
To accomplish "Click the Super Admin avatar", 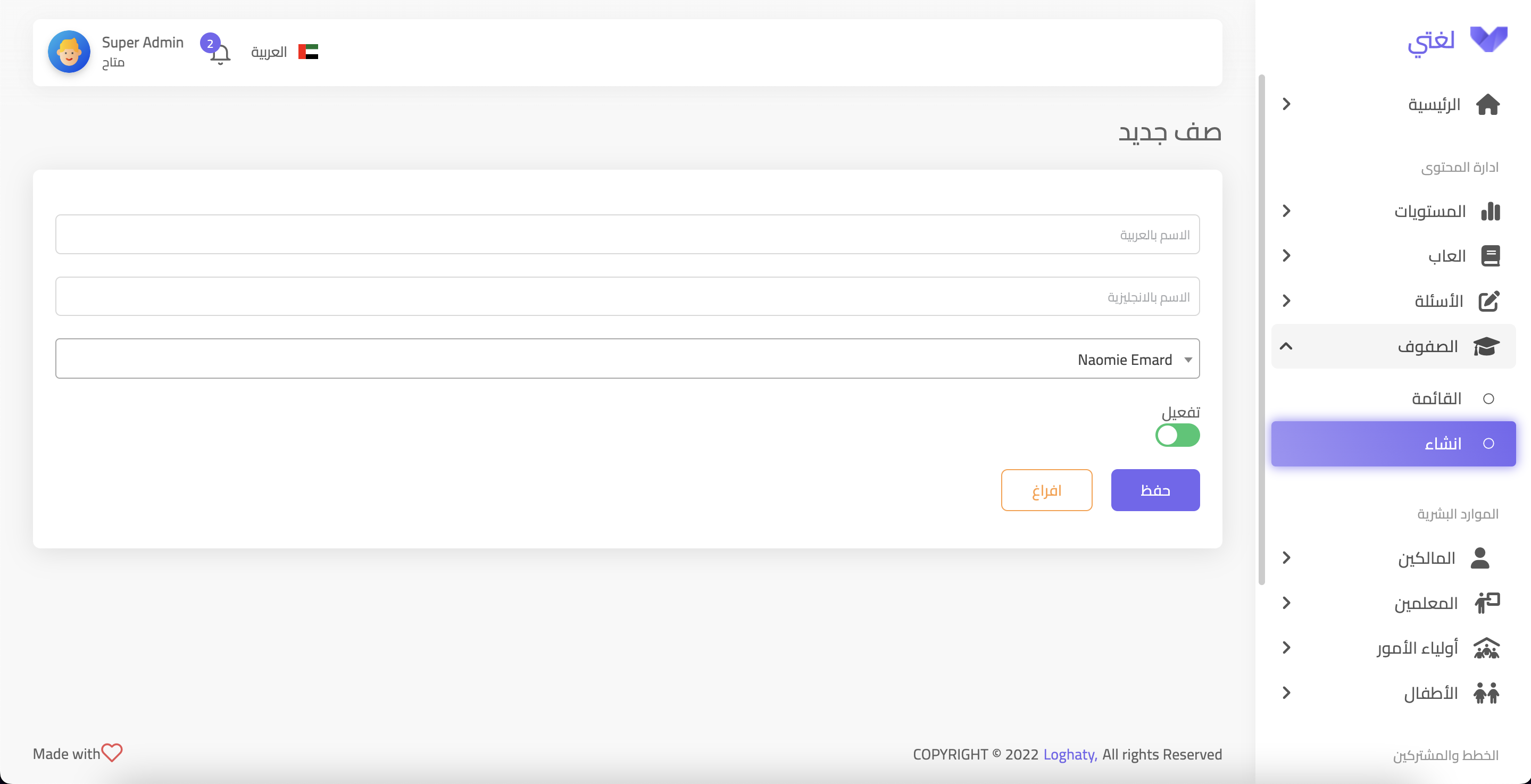I will pyautogui.click(x=69, y=52).
